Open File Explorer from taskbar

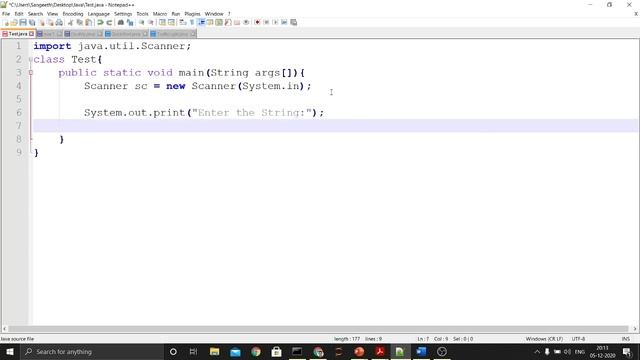tap(214, 351)
